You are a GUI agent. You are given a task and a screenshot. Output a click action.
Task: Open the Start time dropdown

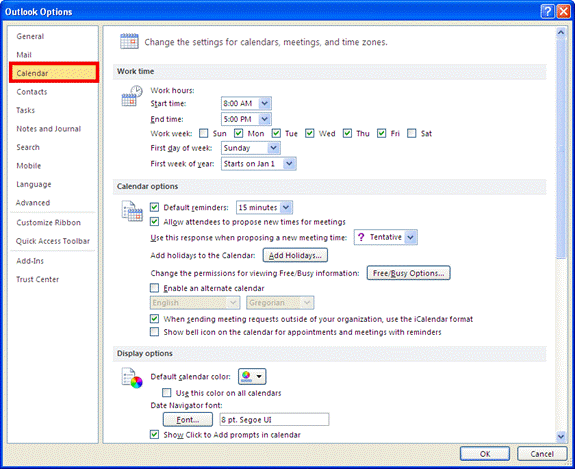[265, 103]
